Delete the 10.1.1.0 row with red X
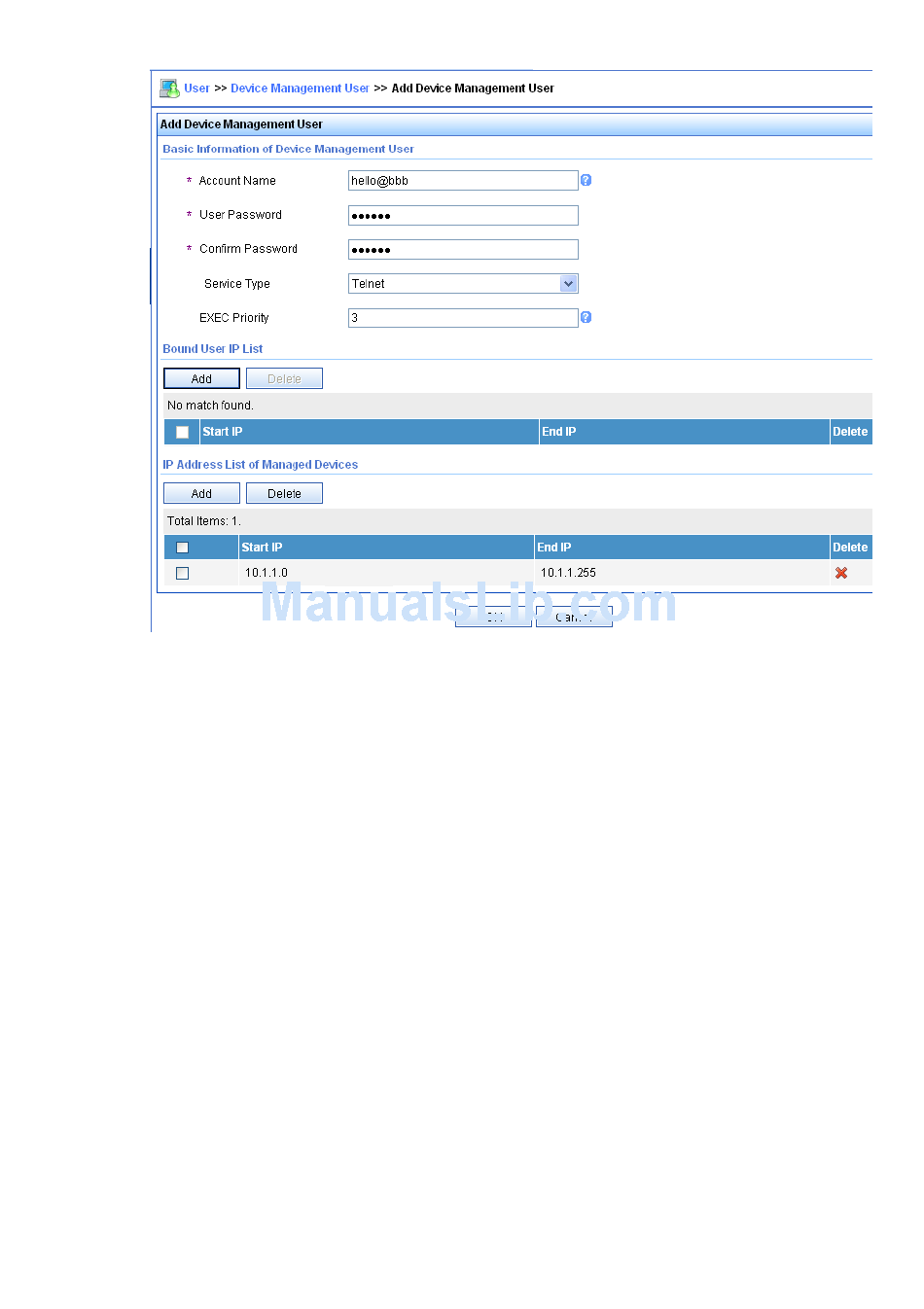924x1309 pixels. 841,573
